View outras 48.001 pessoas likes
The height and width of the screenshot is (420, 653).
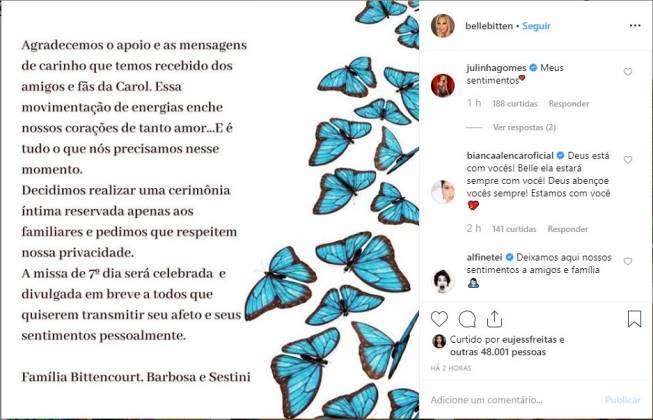[x=498, y=352]
